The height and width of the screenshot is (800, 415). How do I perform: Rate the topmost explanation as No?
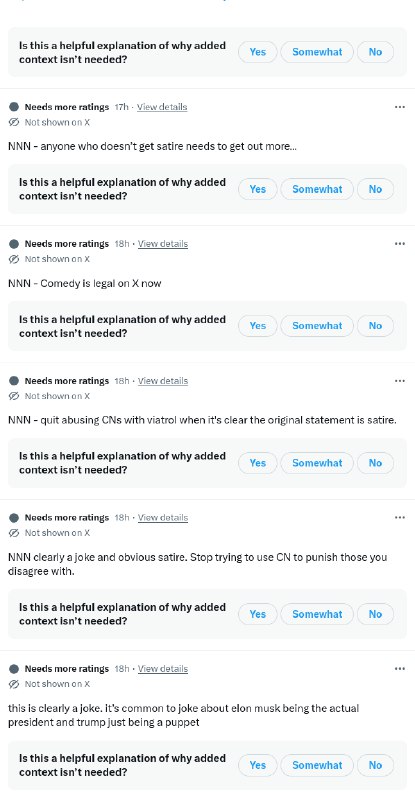coord(375,52)
